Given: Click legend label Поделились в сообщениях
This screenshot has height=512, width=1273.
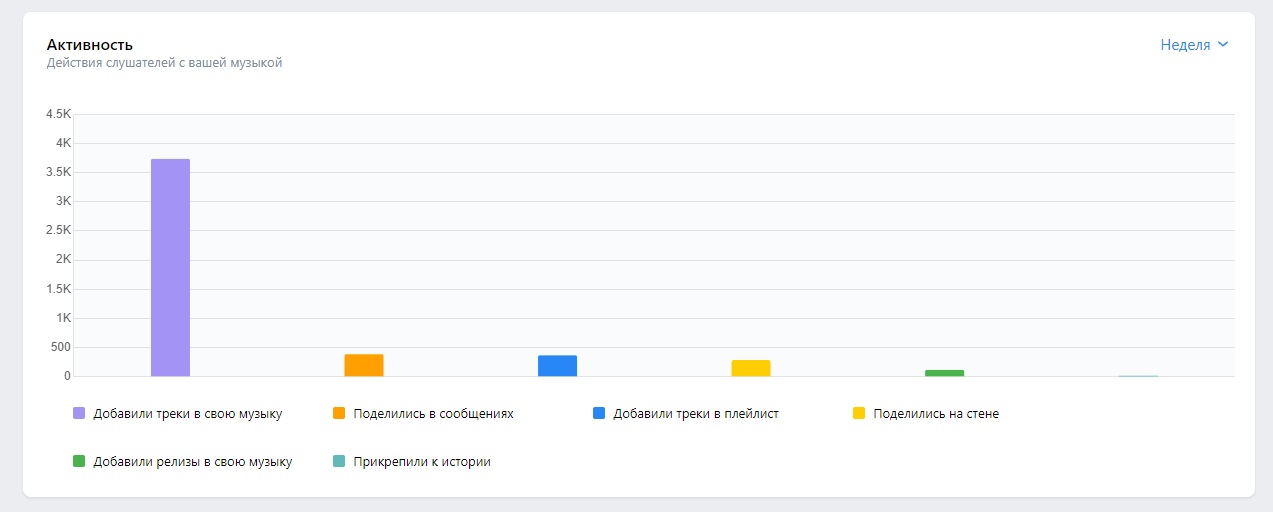Looking at the screenshot, I should 433,414.
